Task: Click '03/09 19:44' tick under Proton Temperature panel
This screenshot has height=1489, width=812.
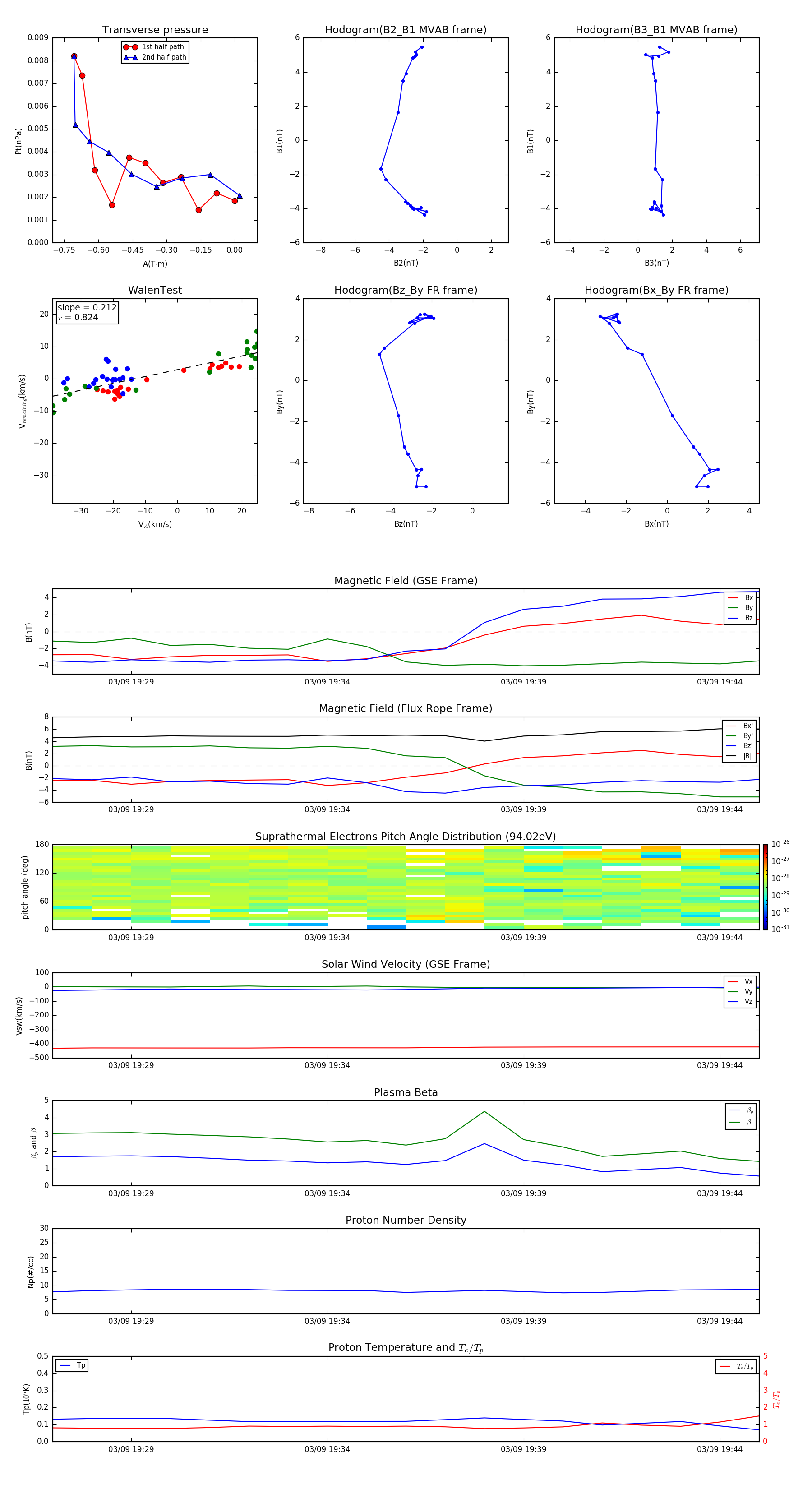Action: click(720, 1449)
